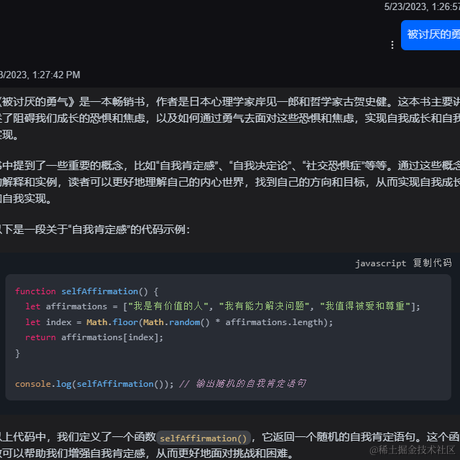Open the three-dot message options menu

tap(392, 45)
